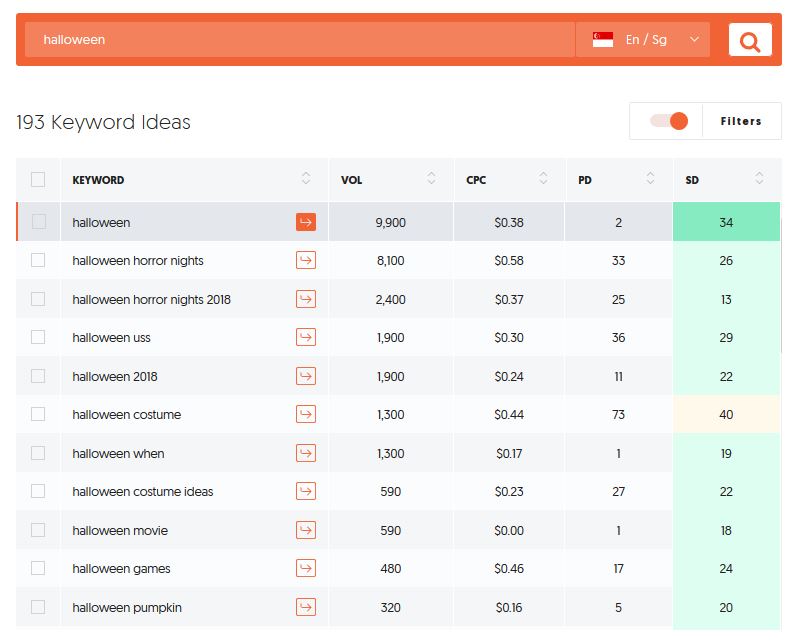Viewport: 797px width, 641px height.
Task: Click PD value 73
Action: tap(618, 415)
